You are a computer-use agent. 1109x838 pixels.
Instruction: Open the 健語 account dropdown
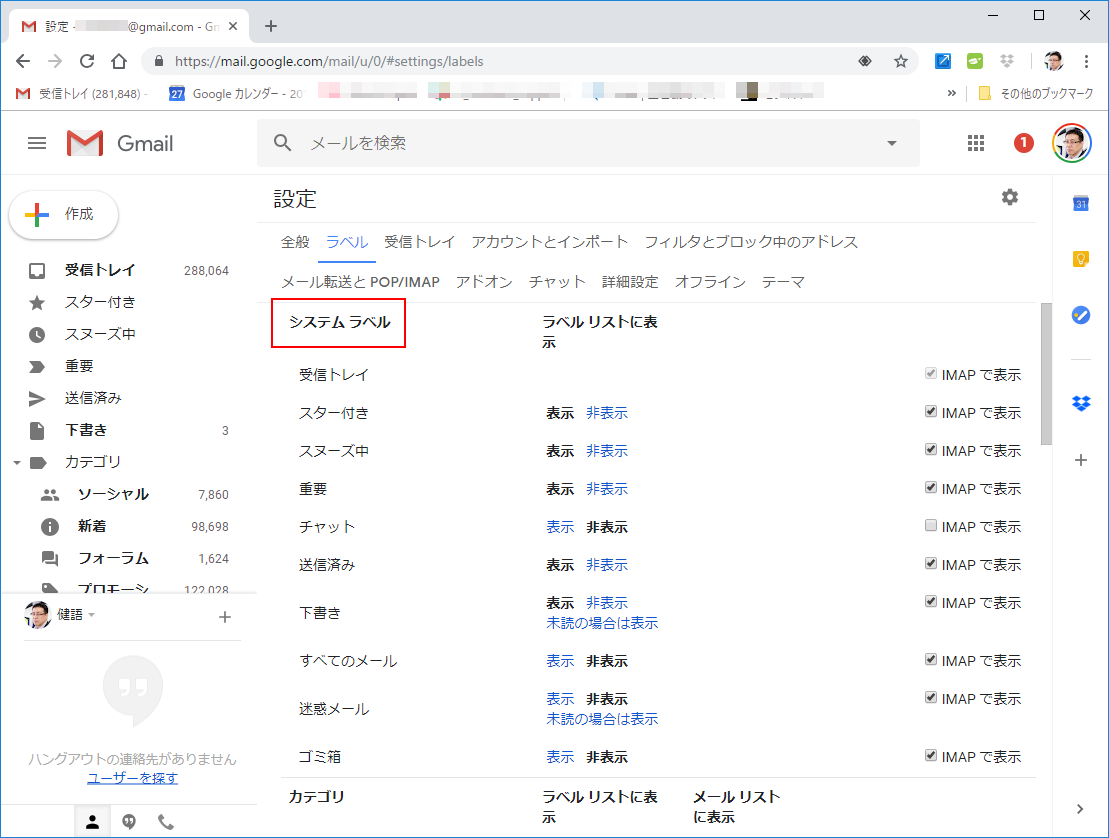[90, 614]
